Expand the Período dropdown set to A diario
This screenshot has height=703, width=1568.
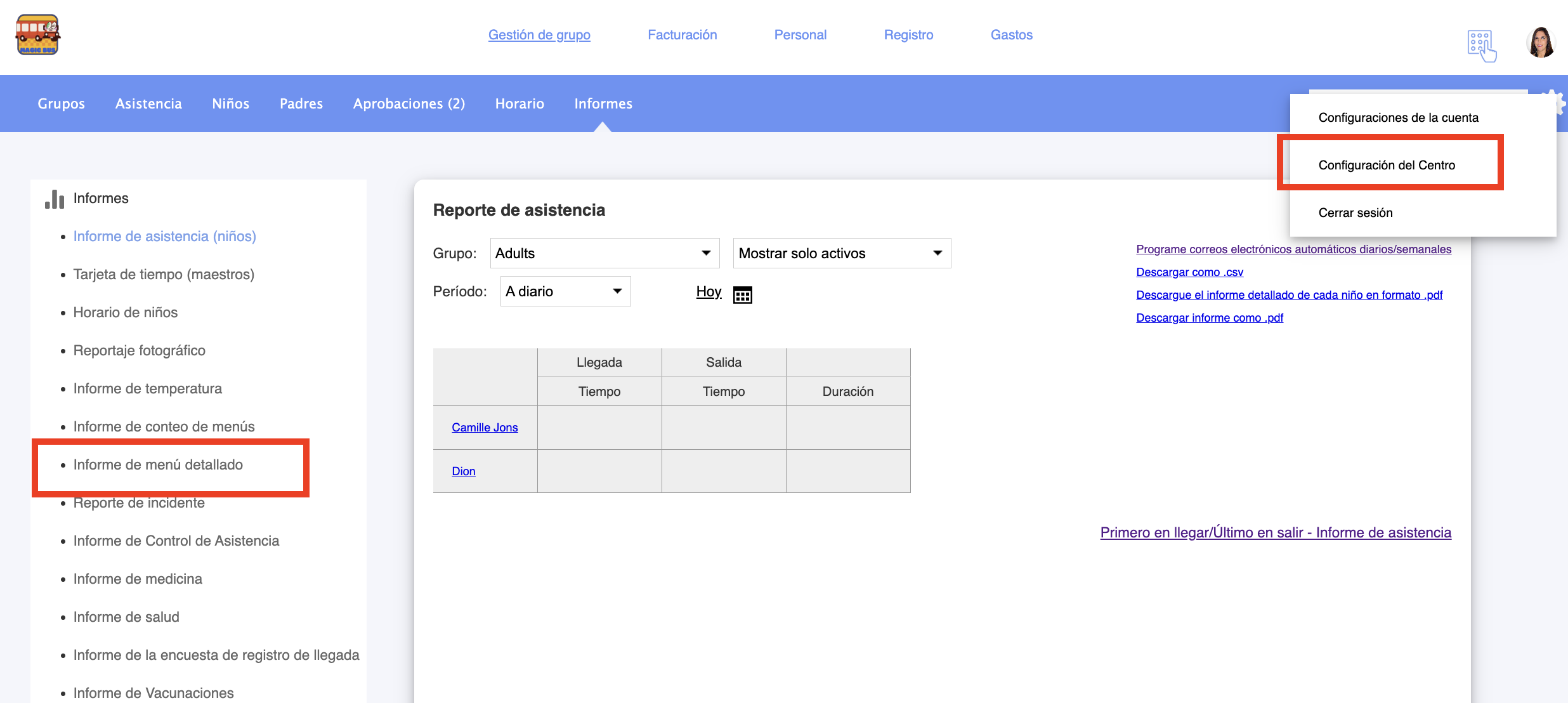[565, 291]
